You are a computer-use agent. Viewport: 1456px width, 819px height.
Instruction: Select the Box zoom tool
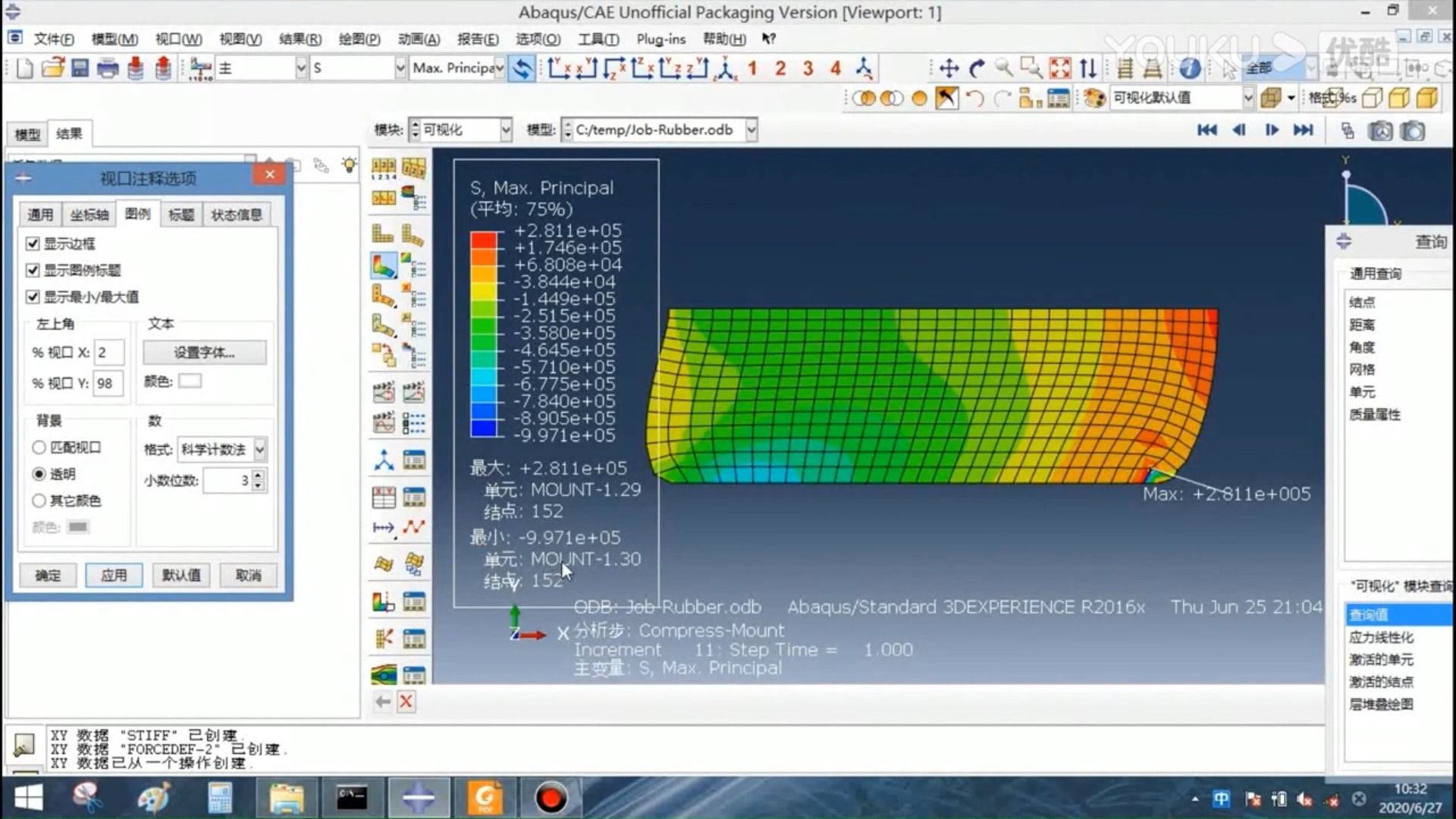pyautogui.click(x=1031, y=68)
